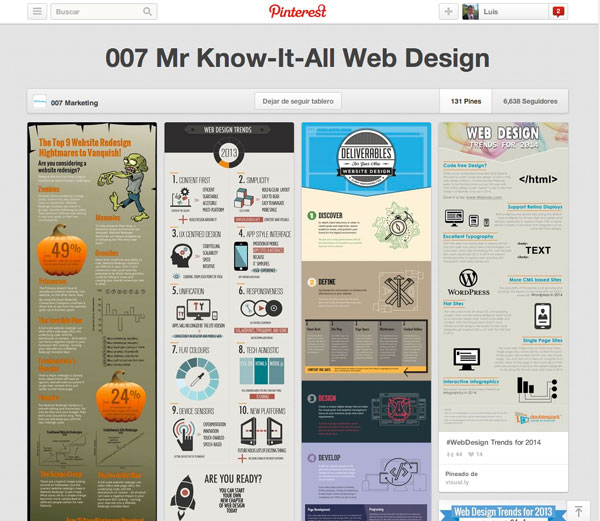Open the 007 Marketing profile link
Viewport: 600px width, 521px height.
tap(74, 103)
